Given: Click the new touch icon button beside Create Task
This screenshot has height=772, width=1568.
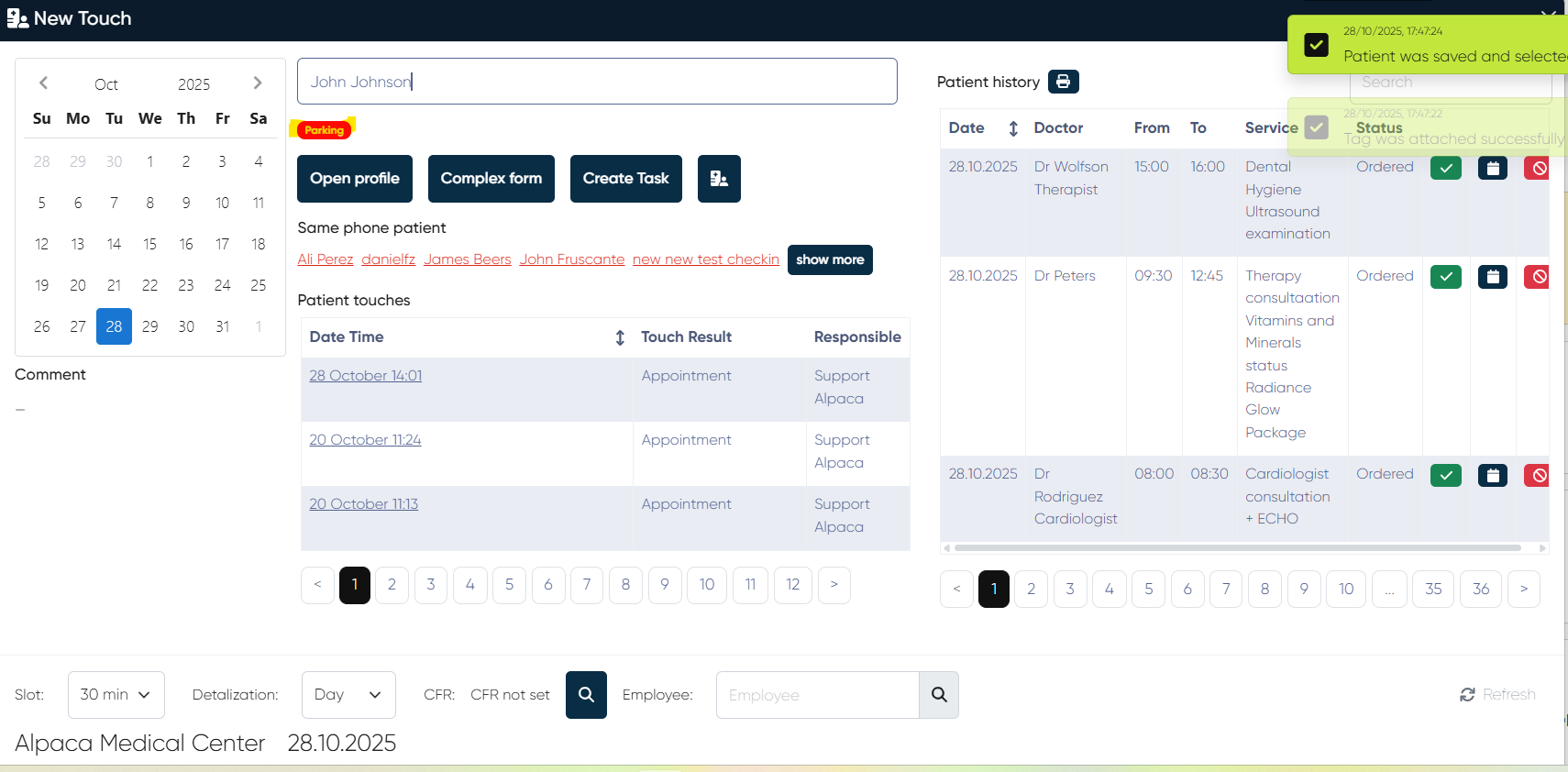Looking at the screenshot, I should 718,179.
